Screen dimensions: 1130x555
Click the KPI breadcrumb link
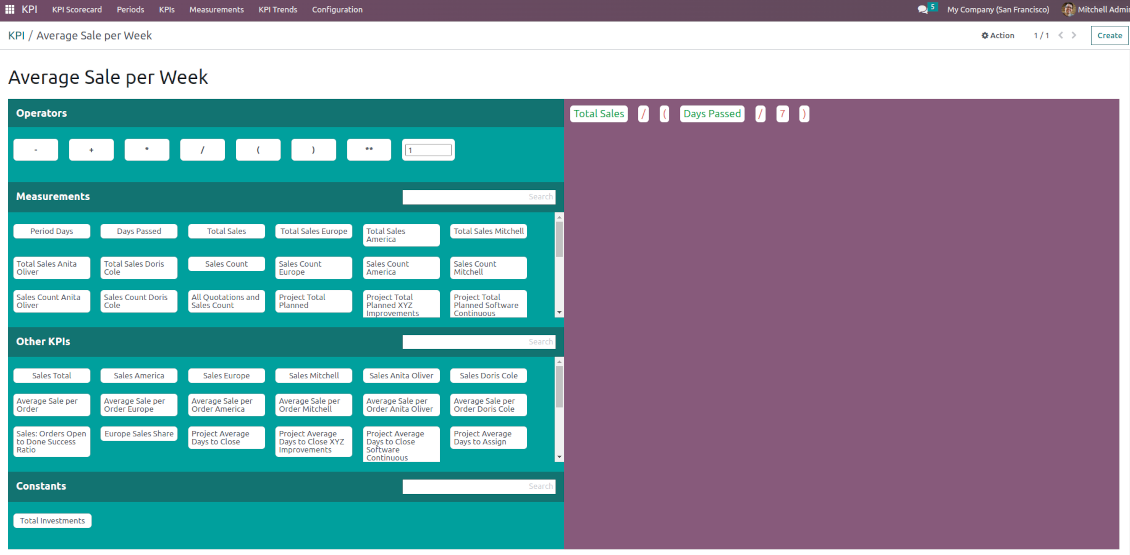point(16,35)
